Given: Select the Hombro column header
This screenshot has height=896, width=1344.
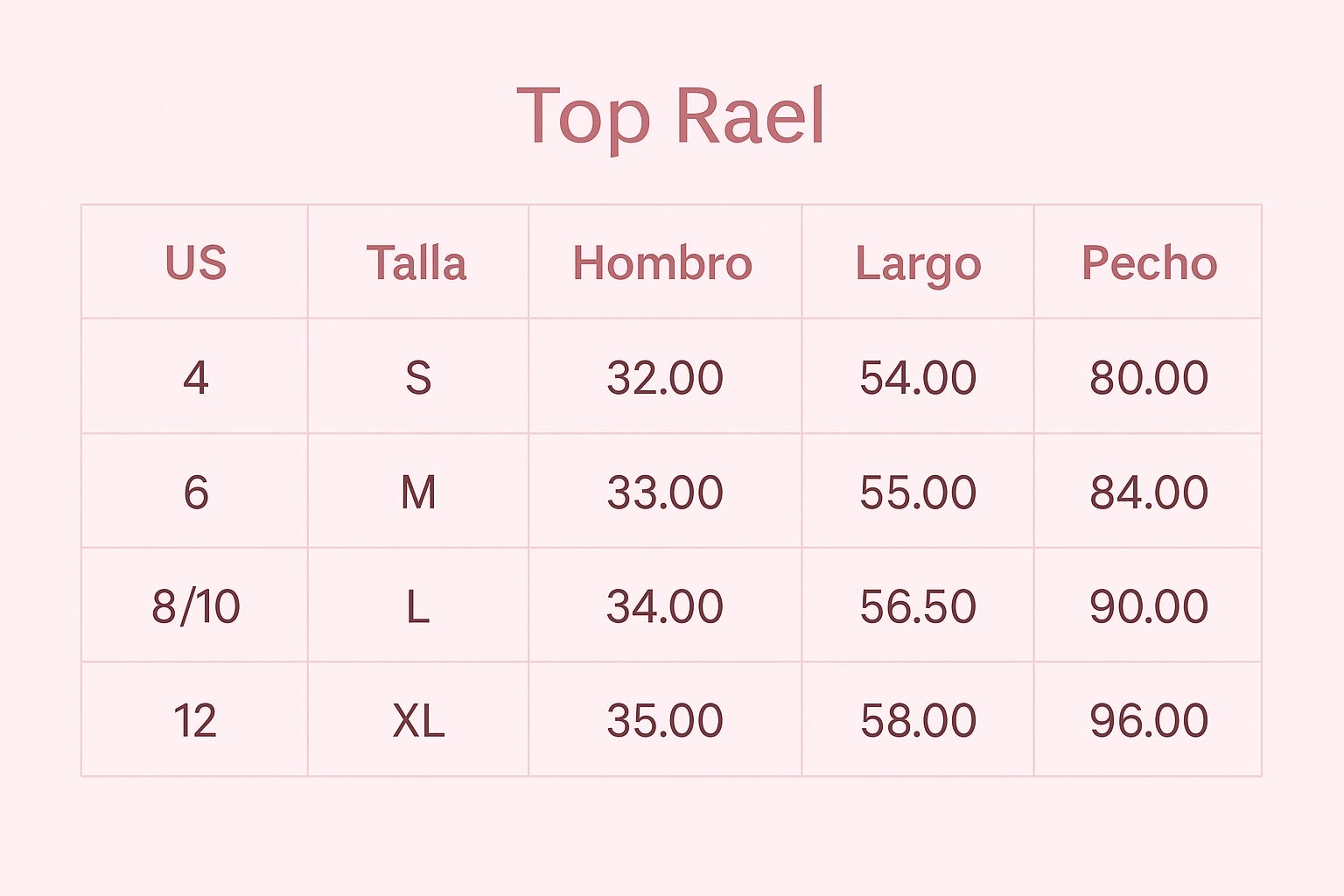Looking at the screenshot, I should [663, 262].
